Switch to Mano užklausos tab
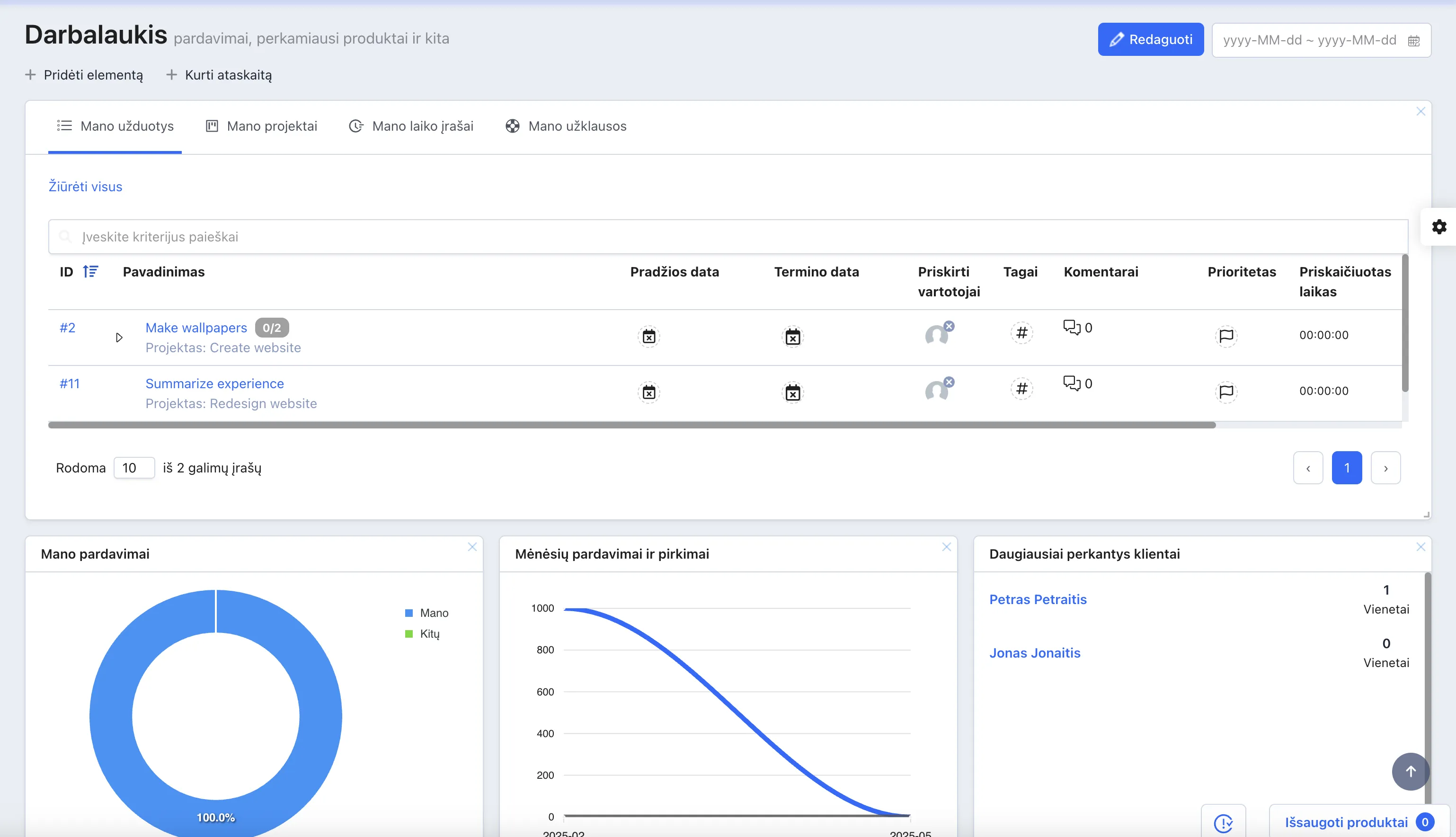The height and width of the screenshot is (837, 1456). (x=566, y=126)
